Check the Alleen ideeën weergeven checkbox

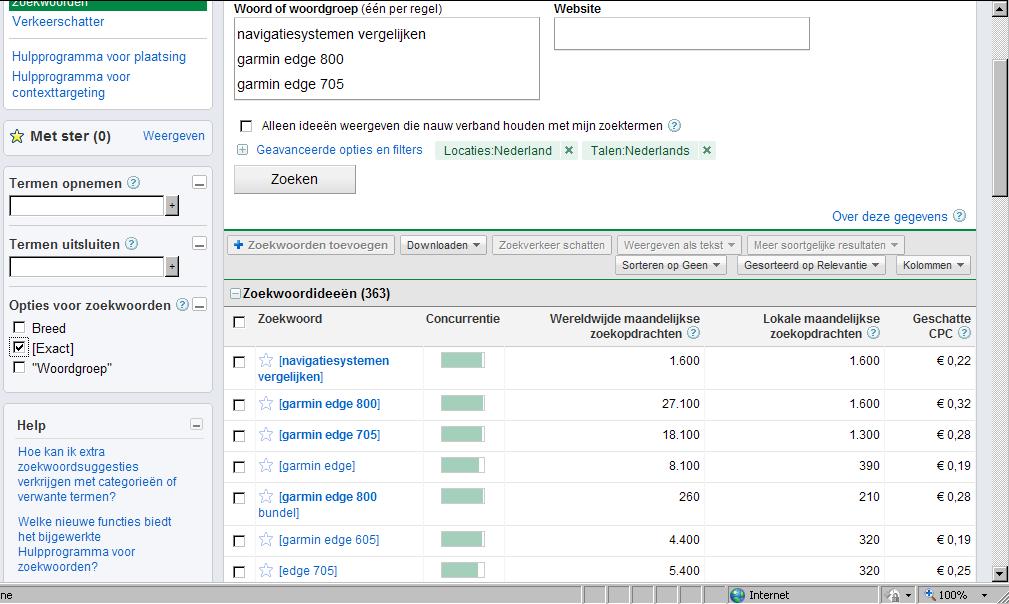[246, 125]
